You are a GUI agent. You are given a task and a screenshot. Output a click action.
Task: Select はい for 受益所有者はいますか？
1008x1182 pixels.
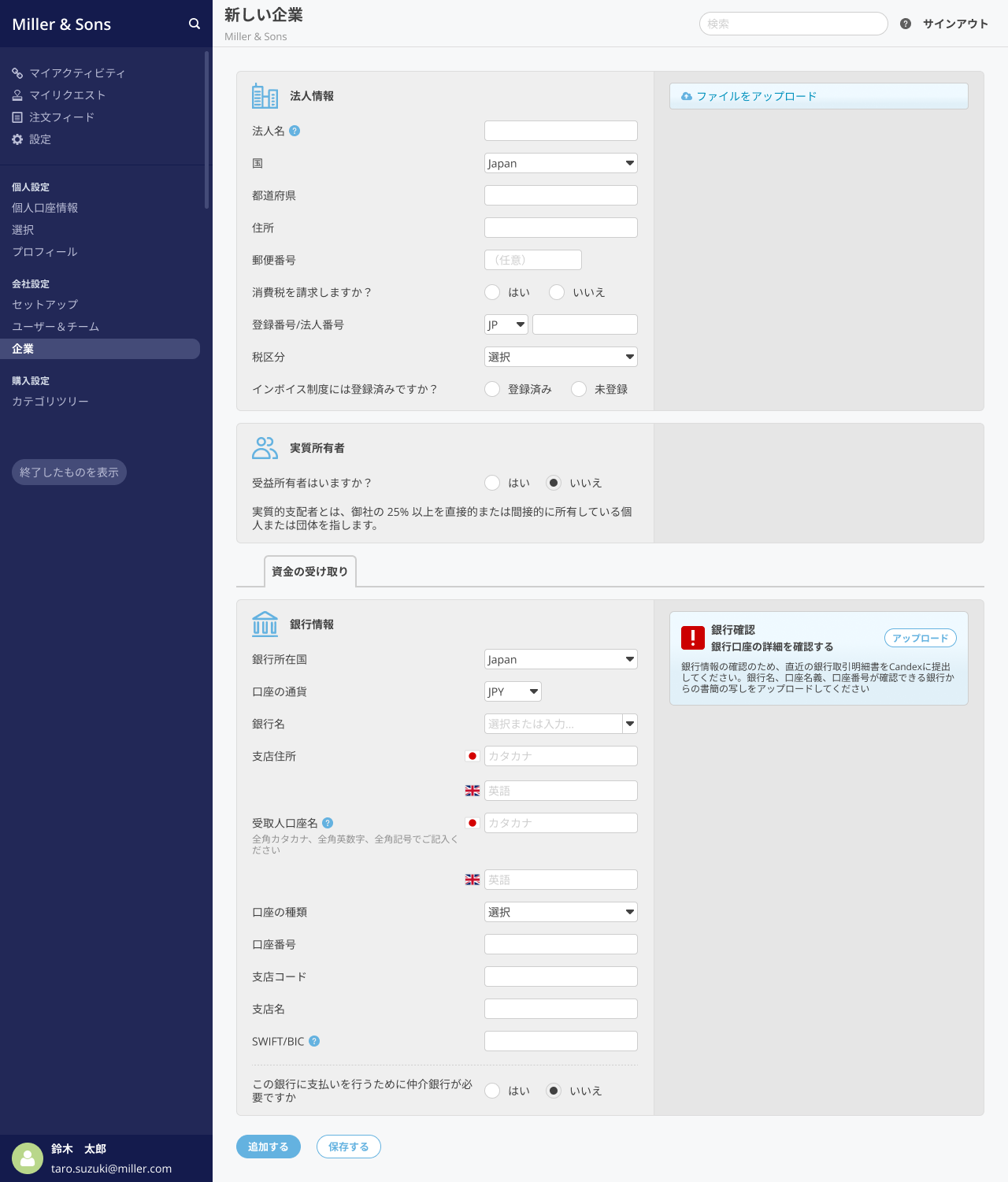[492, 483]
